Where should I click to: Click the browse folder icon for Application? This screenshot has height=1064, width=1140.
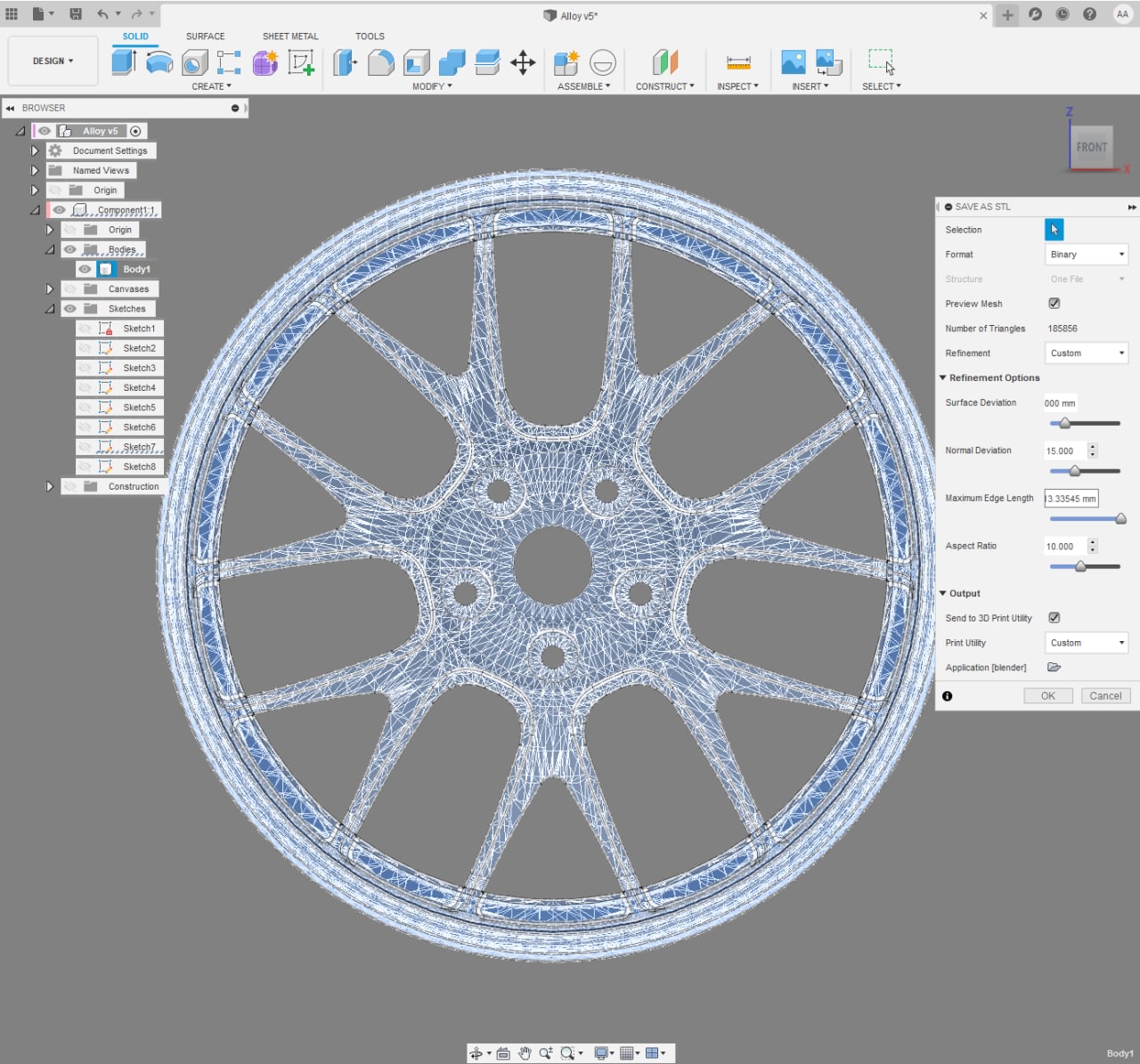pyautogui.click(x=1054, y=667)
